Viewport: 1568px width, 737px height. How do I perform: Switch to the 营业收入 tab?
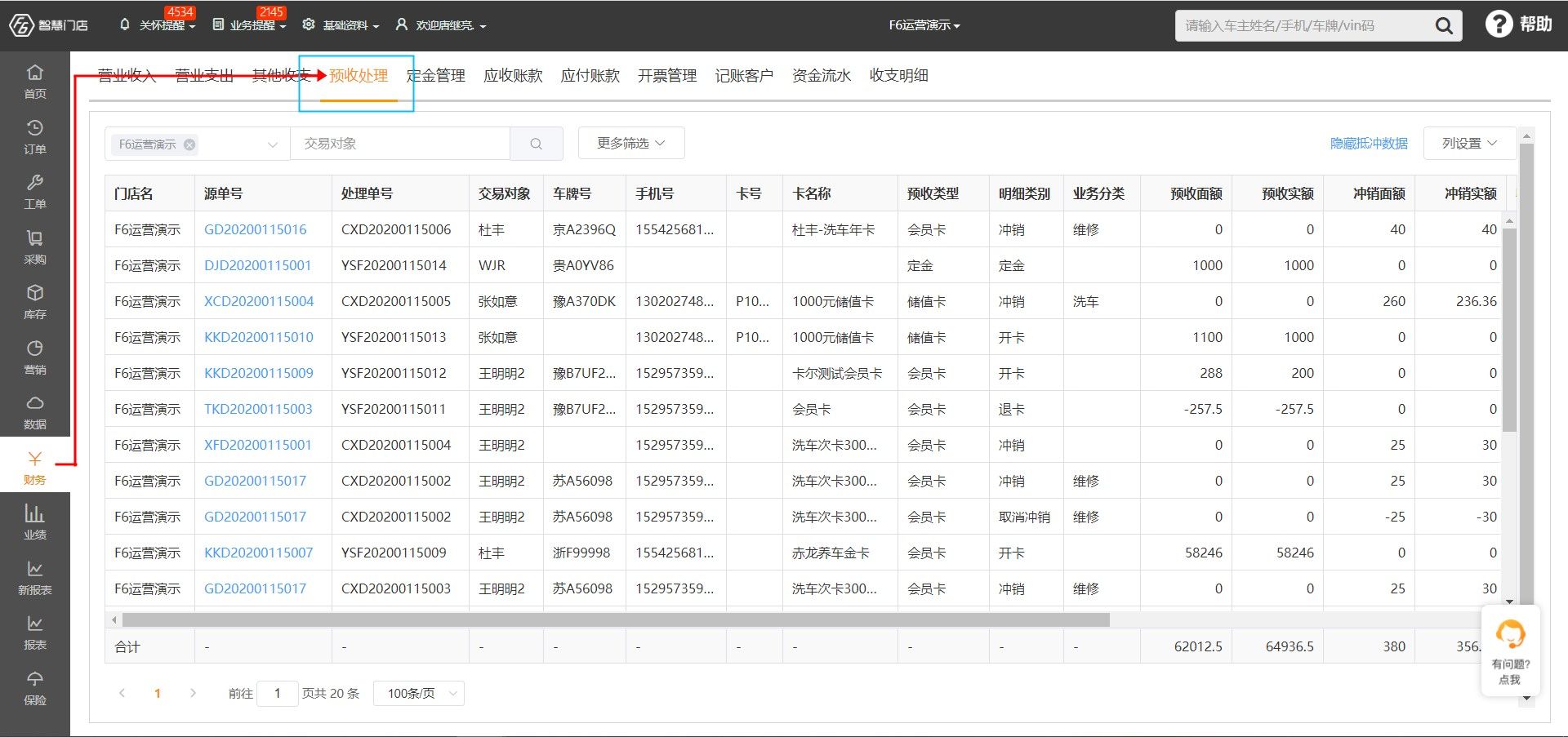[127, 76]
